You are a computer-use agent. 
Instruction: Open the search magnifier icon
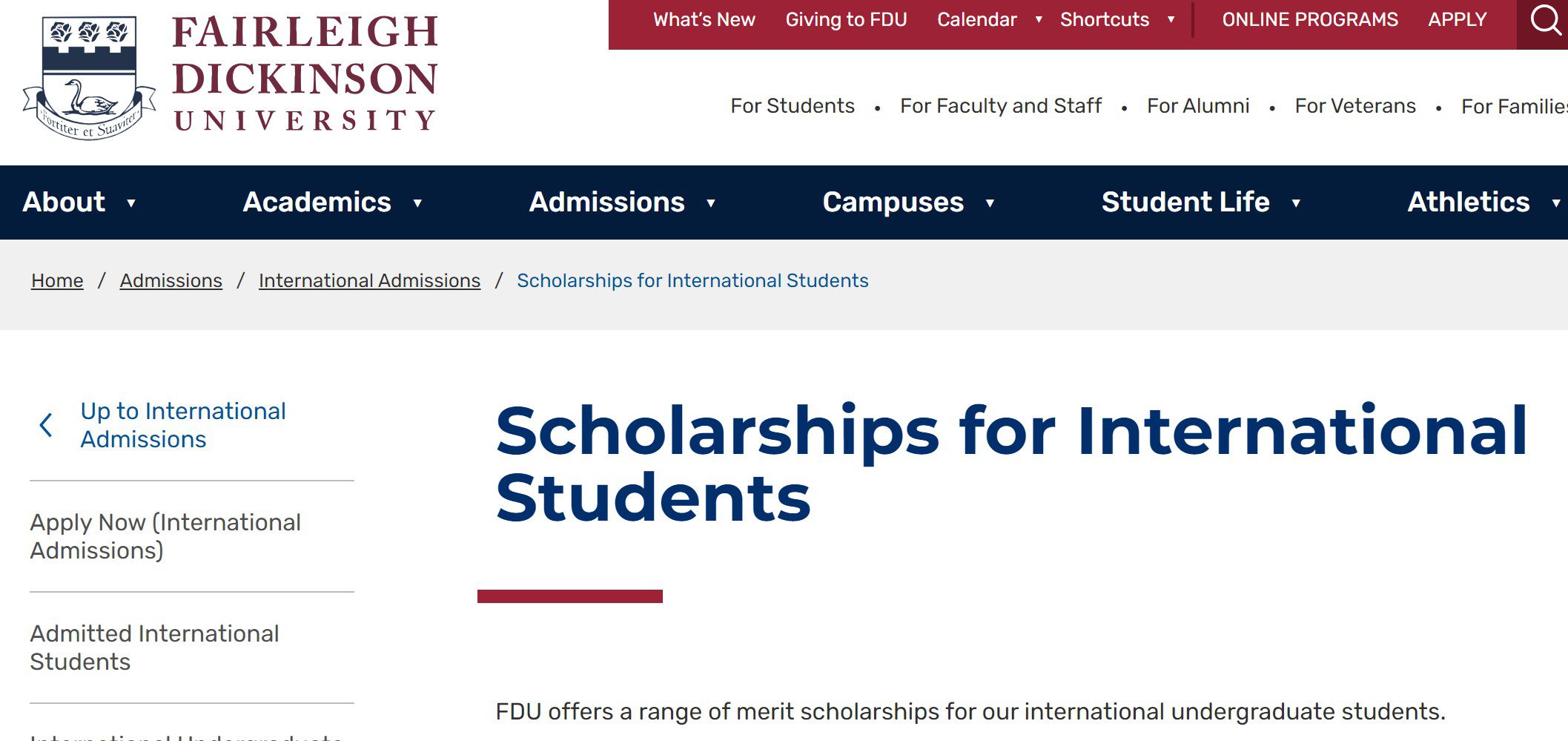click(1545, 21)
